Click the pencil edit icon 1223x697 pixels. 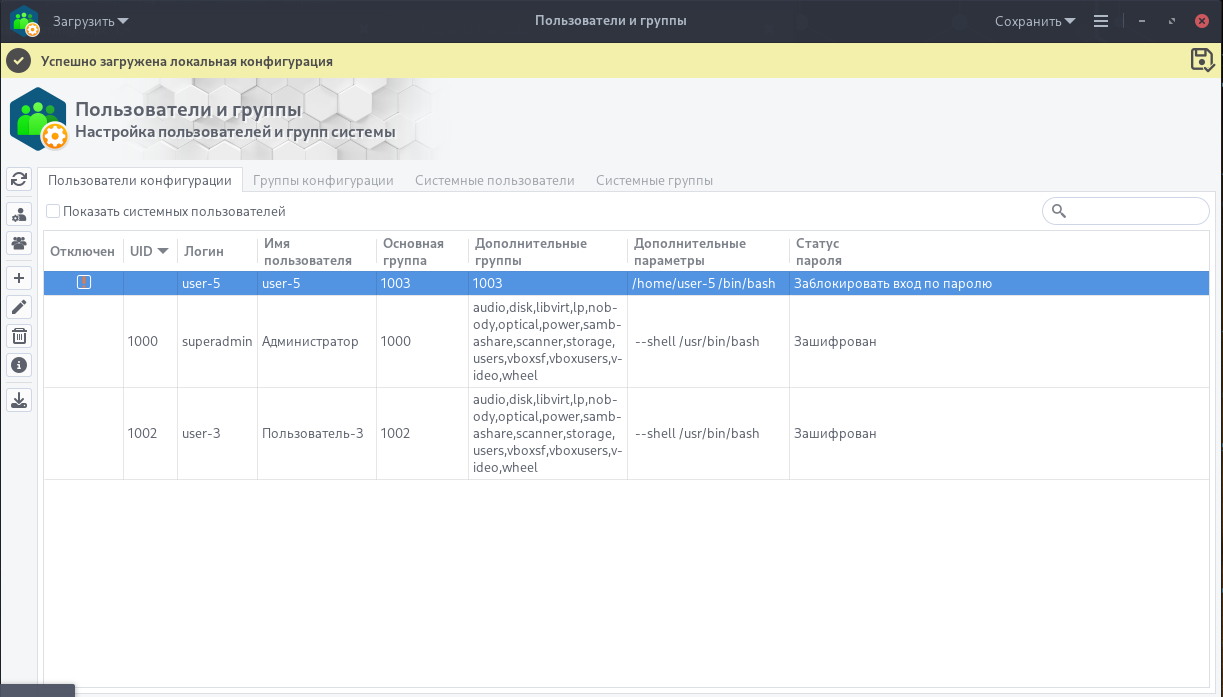point(19,307)
